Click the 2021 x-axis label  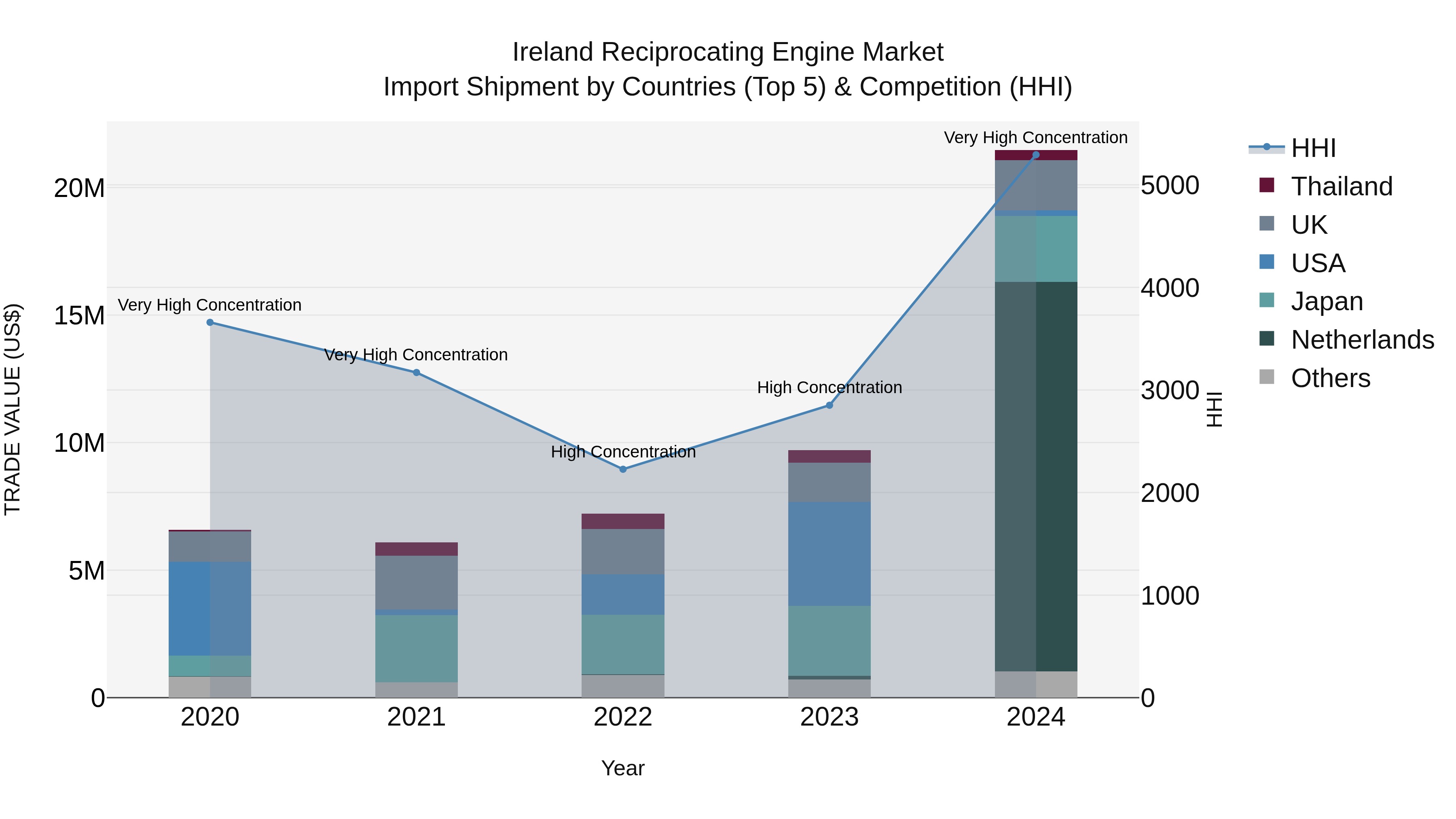417,717
